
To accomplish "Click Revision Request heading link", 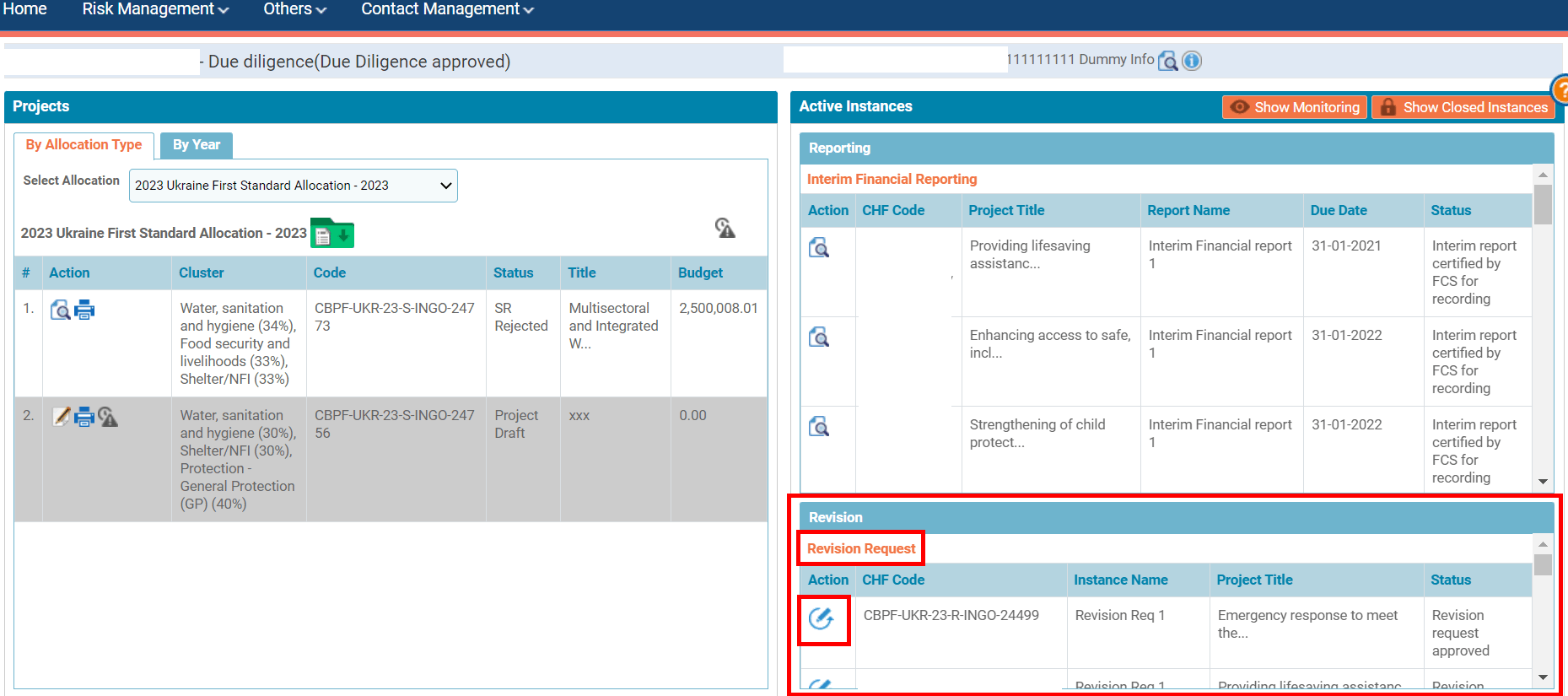I will pyautogui.click(x=861, y=548).
